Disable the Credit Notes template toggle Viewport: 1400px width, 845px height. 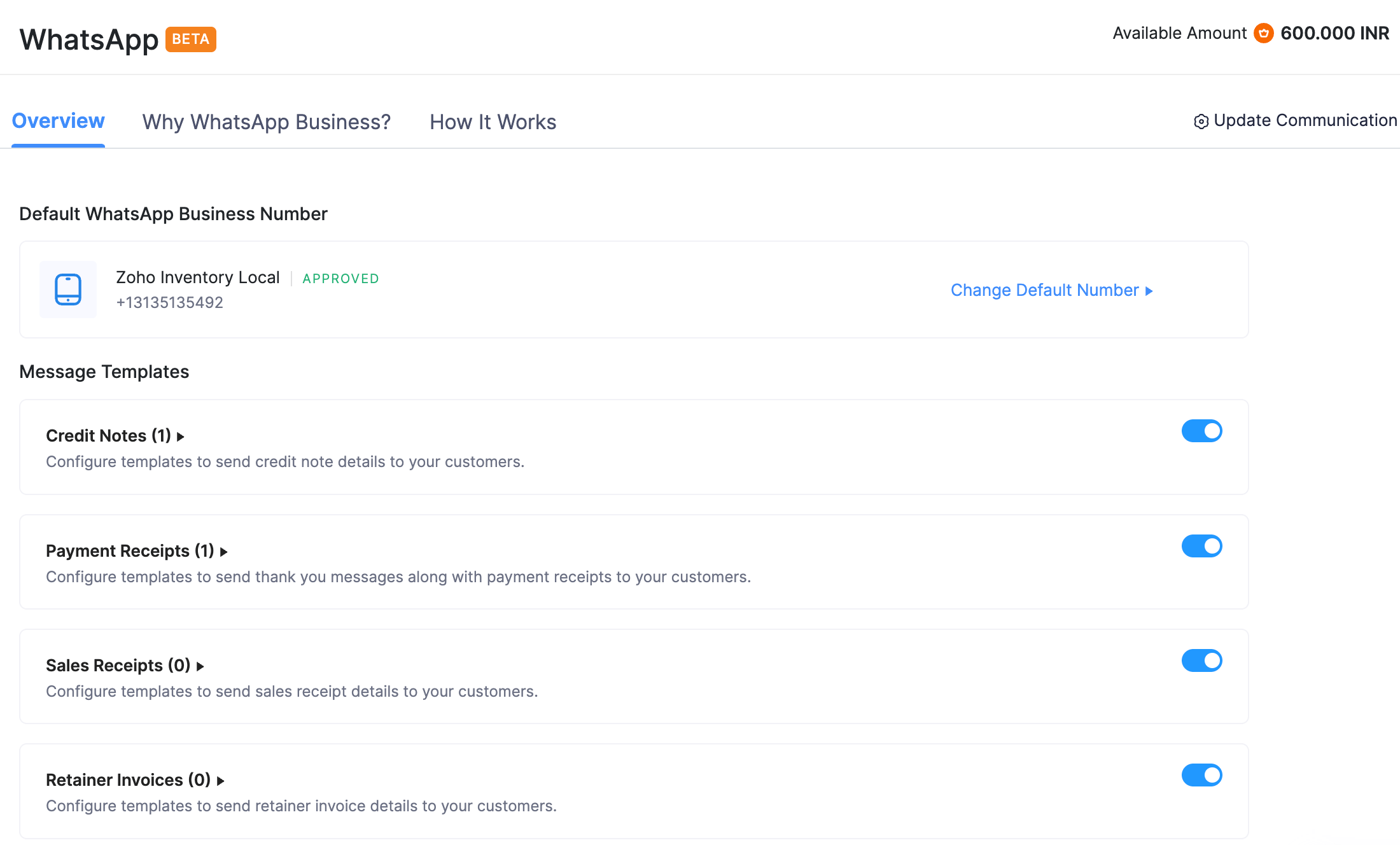point(1201,431)
